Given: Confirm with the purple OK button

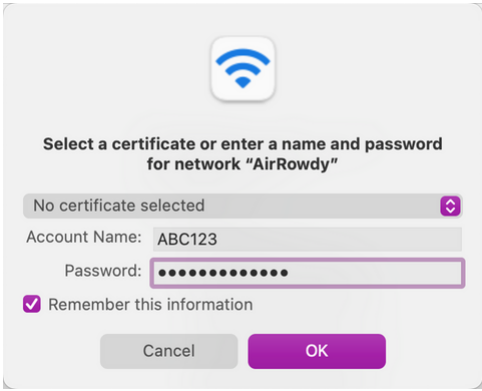Looking at the screenshot, I should [x=317, y=351].
